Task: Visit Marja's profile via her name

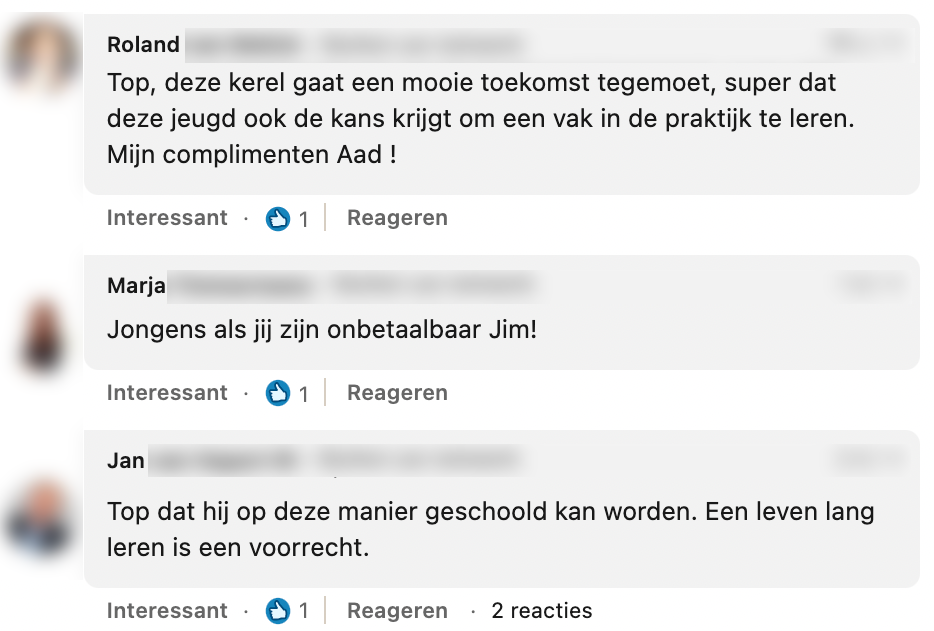Action: click(136, 286)
